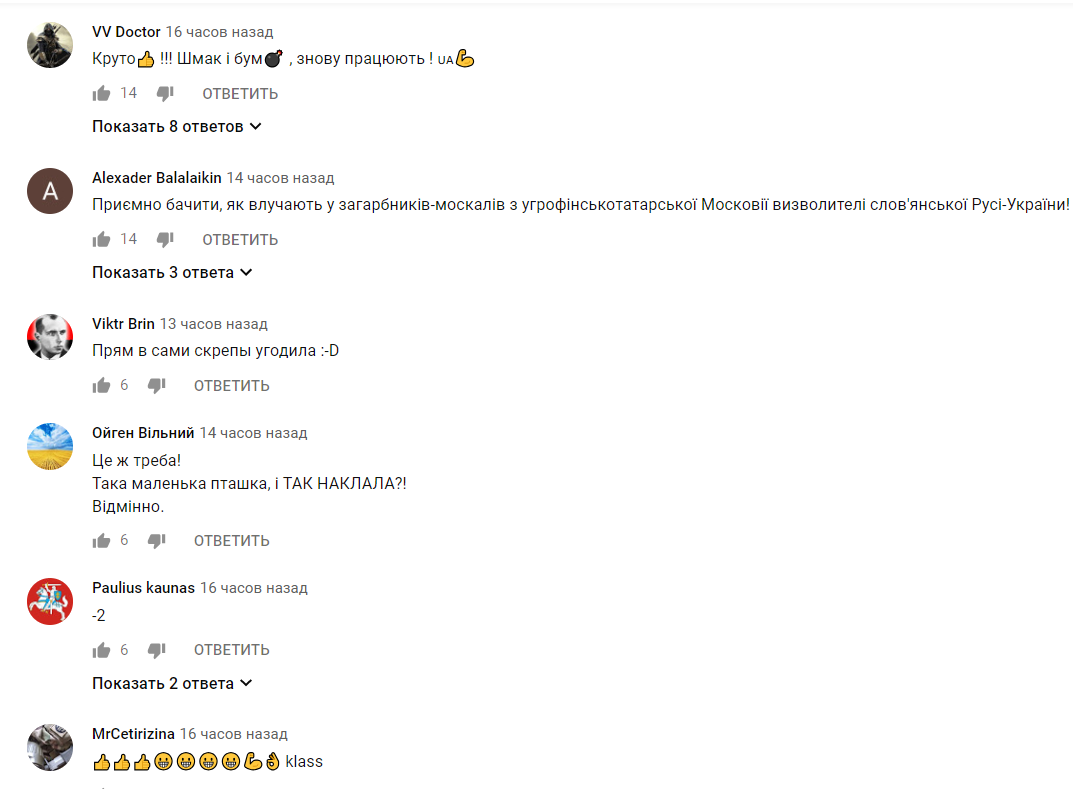
Task: Open MrCetirizina's channel name link
Action: point(133,734)
